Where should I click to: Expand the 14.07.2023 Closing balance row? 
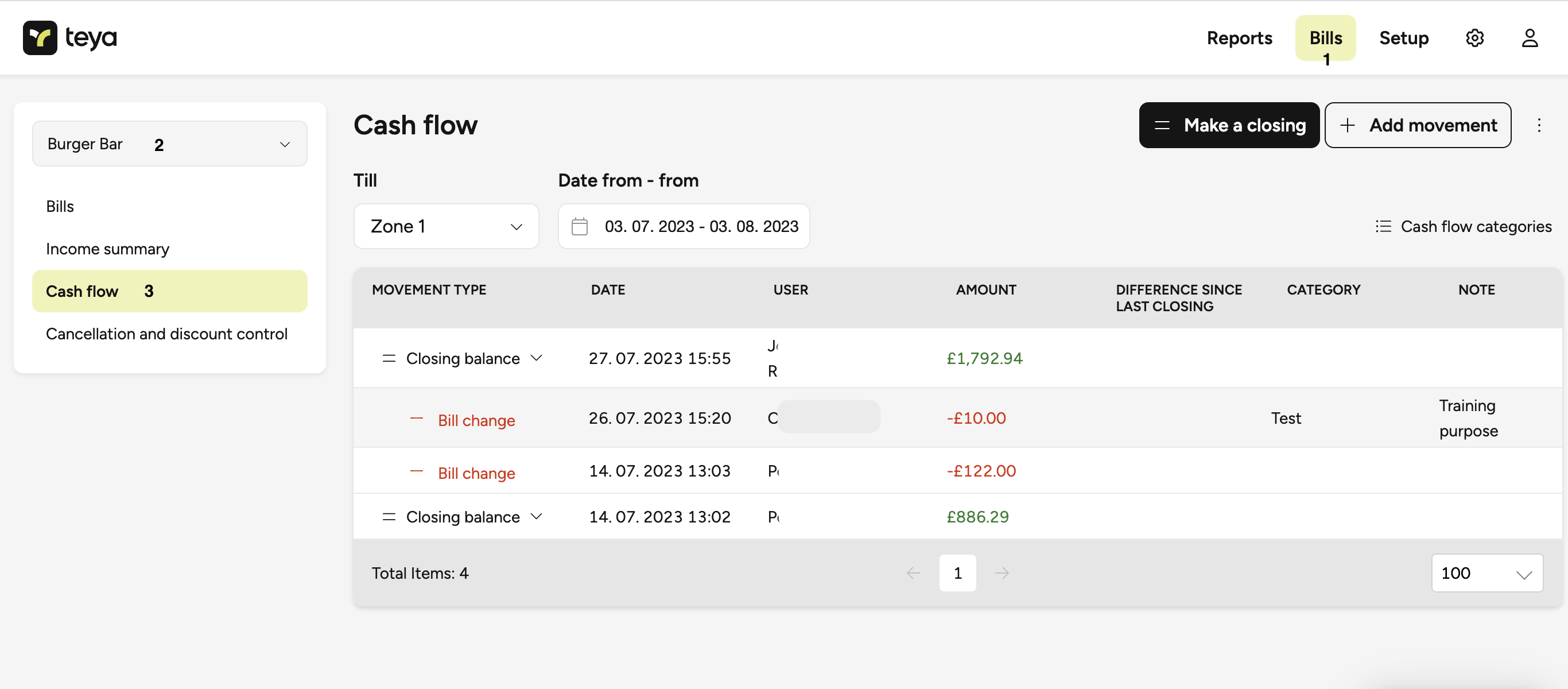click(x=536, y=517)
